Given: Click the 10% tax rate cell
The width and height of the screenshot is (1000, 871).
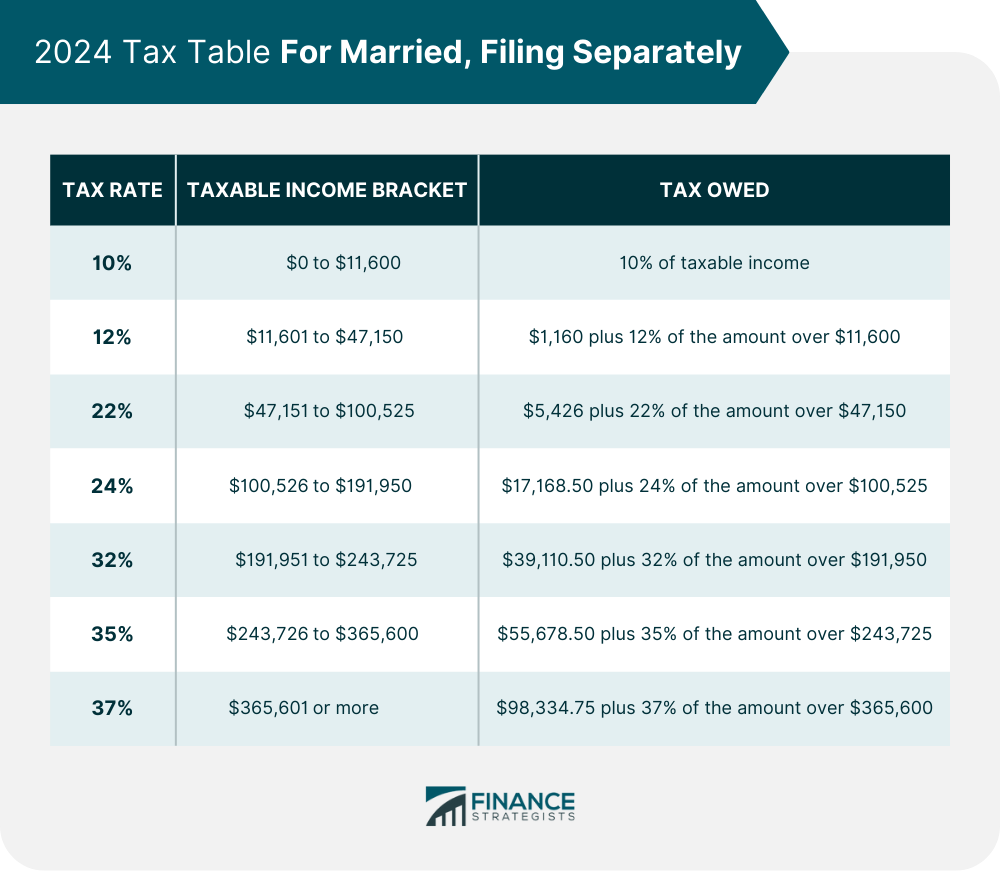Looking at the screenshot, I should [x=112, y=264].
